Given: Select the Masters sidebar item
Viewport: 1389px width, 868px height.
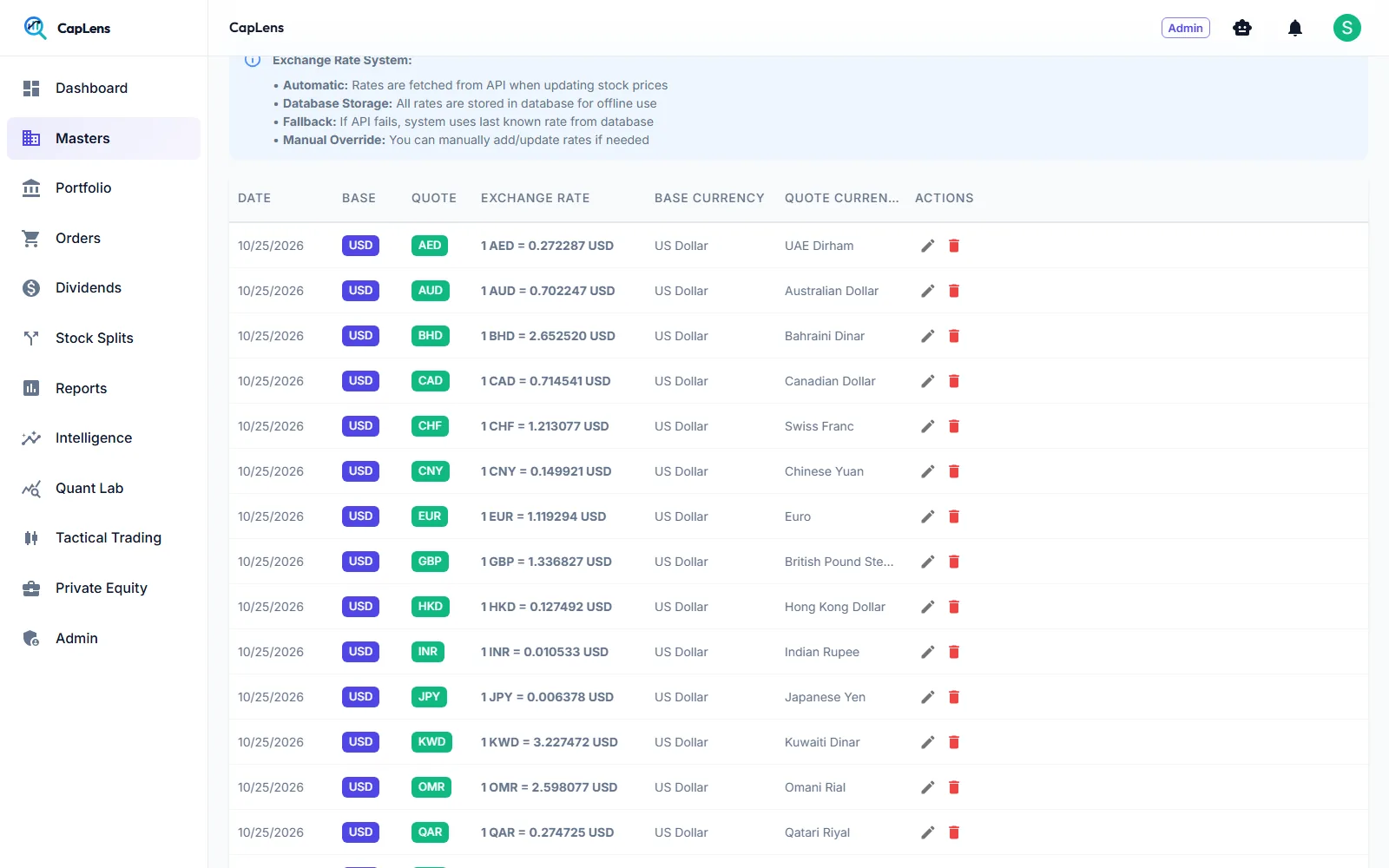Looking at the screenshot, I should (x=103, y=138).
